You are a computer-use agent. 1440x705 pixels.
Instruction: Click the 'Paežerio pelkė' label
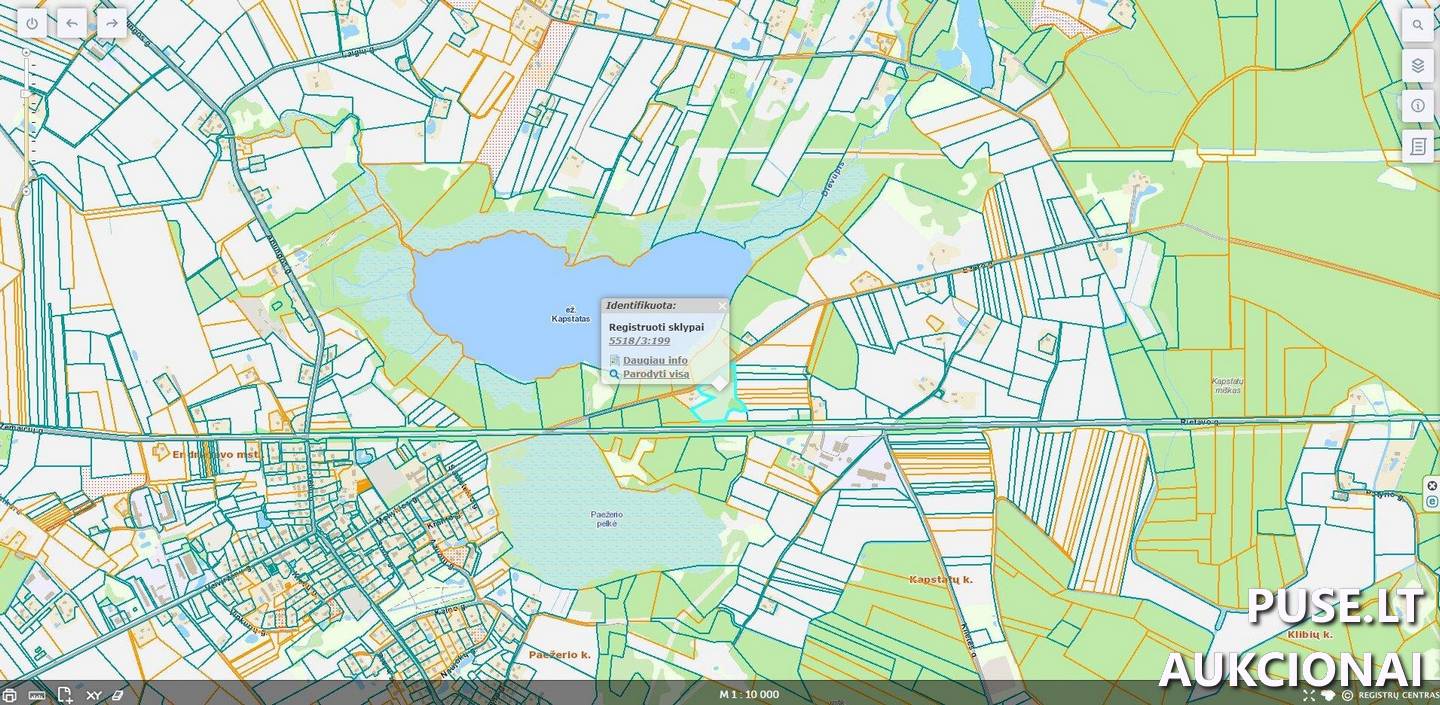click(608, 520)
